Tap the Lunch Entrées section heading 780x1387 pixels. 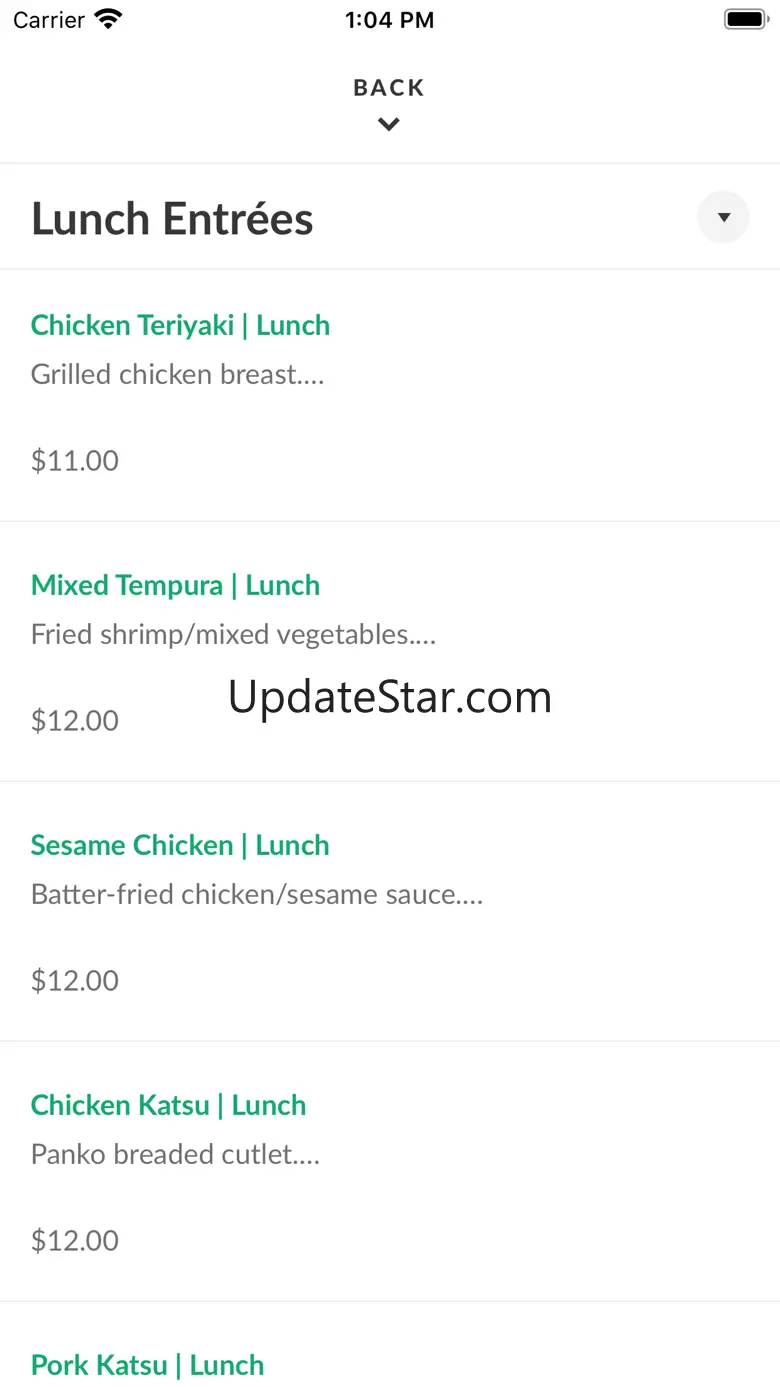click(172, 219)
